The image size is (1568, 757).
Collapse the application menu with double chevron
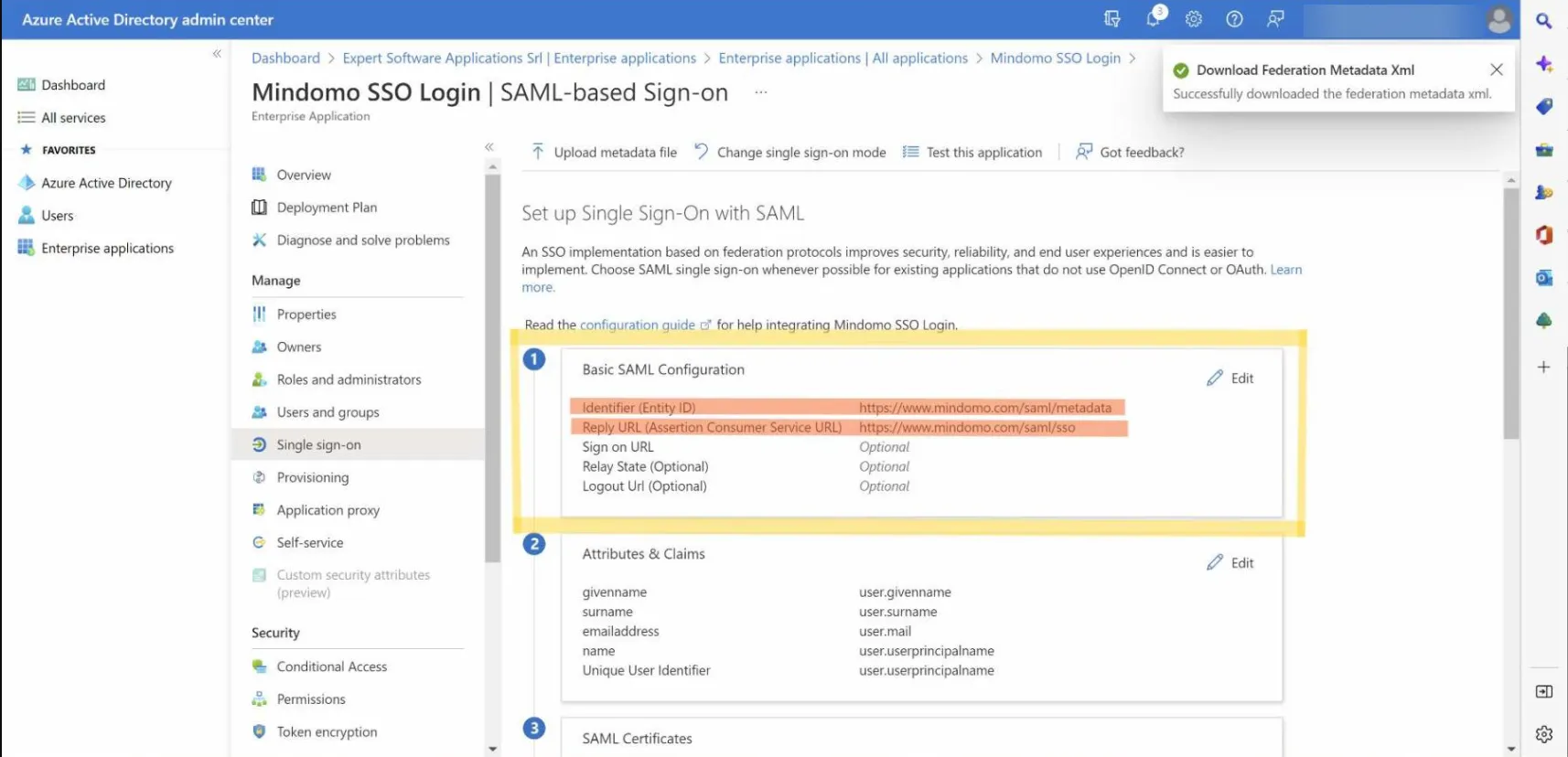[x=489, y=147]
